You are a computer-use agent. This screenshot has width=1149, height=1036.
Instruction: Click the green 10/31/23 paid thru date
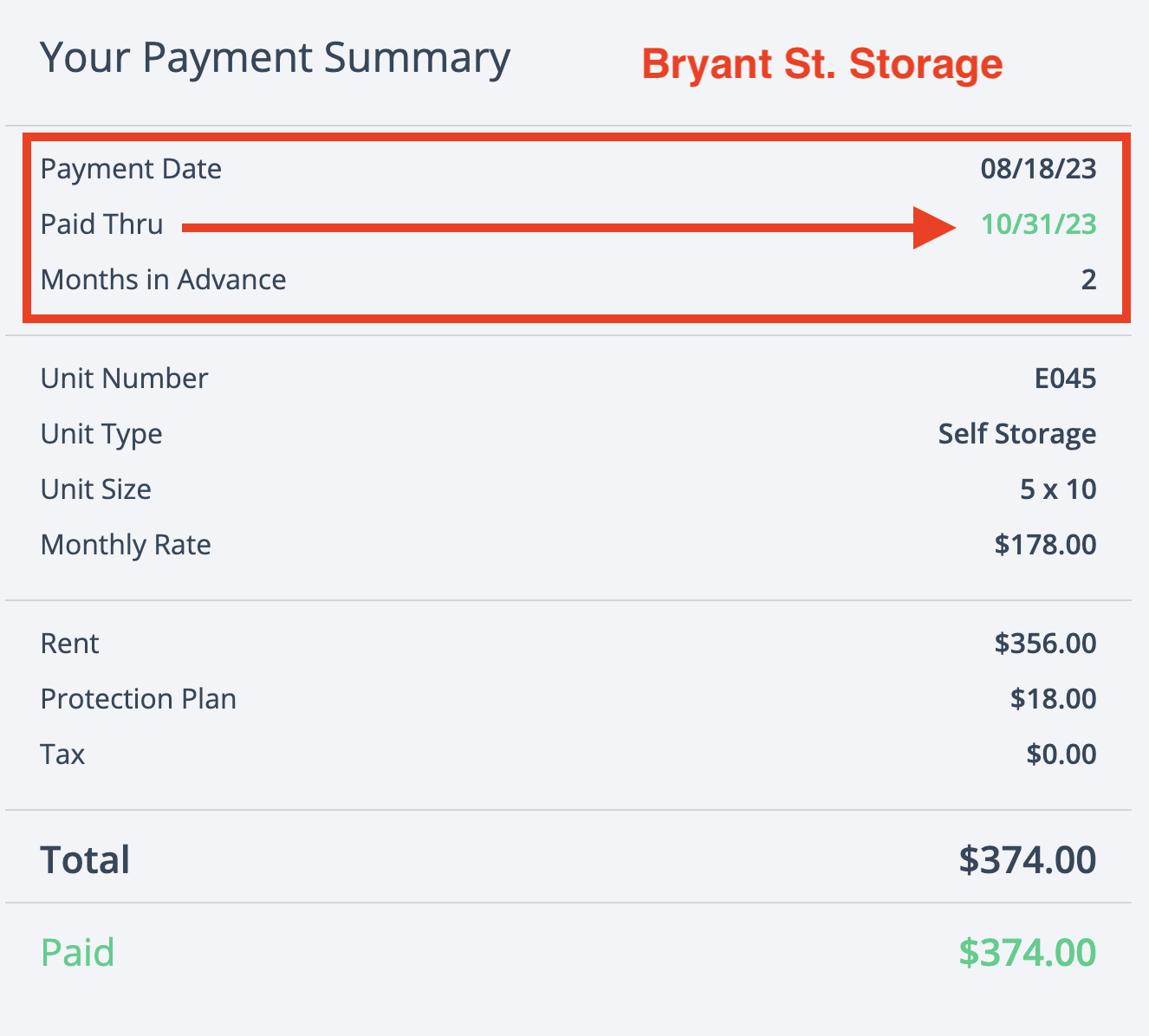1038,224
